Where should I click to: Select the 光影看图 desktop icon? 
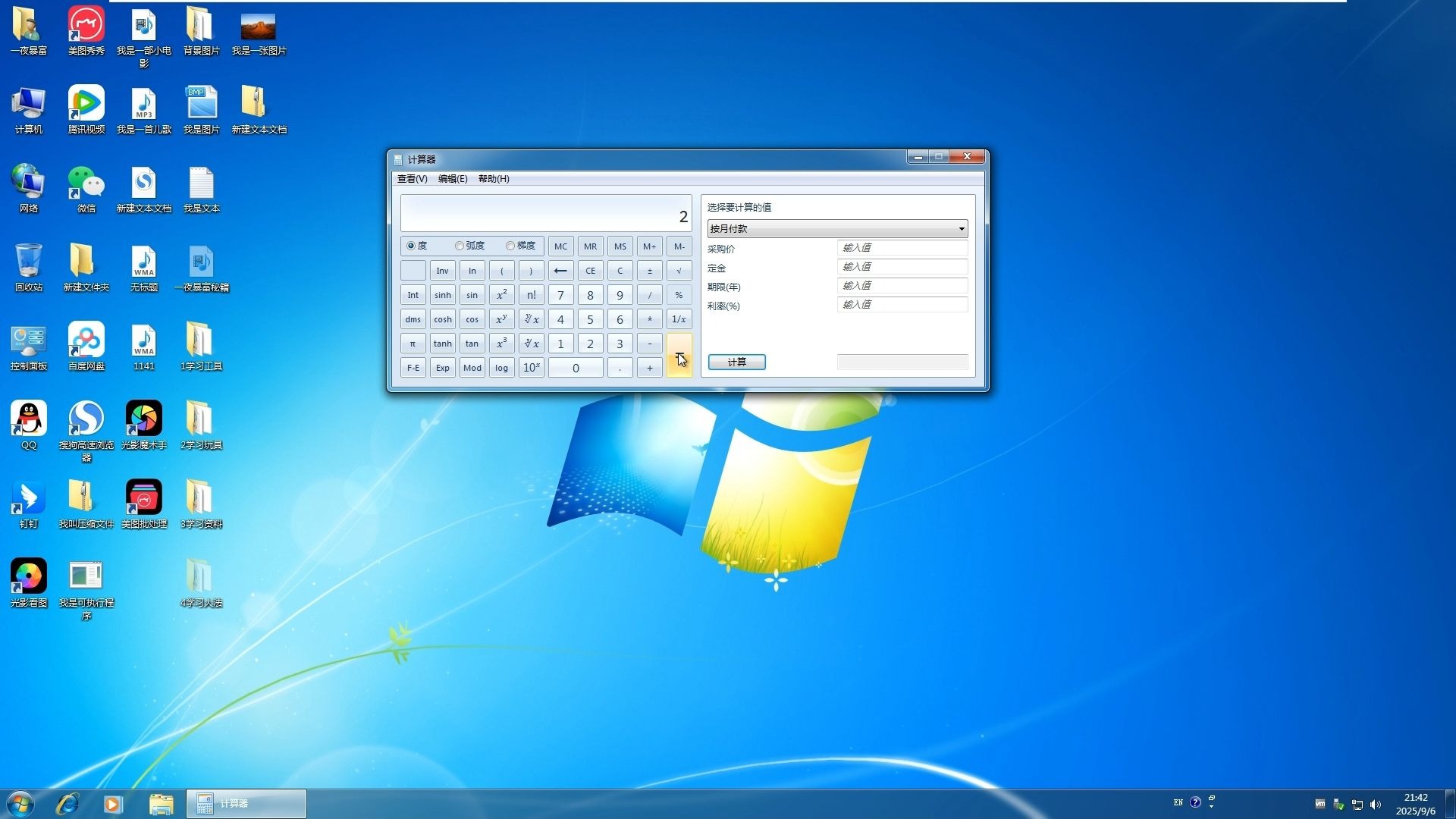tap(28, 583)
